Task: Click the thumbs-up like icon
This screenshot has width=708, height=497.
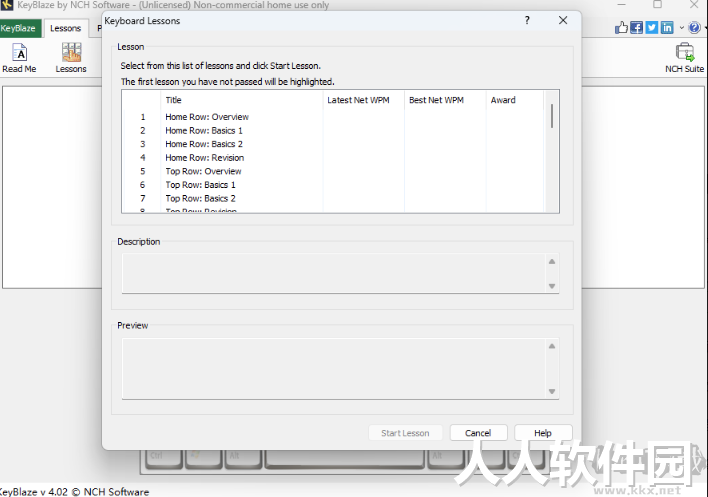Action: tap(621, 28)
